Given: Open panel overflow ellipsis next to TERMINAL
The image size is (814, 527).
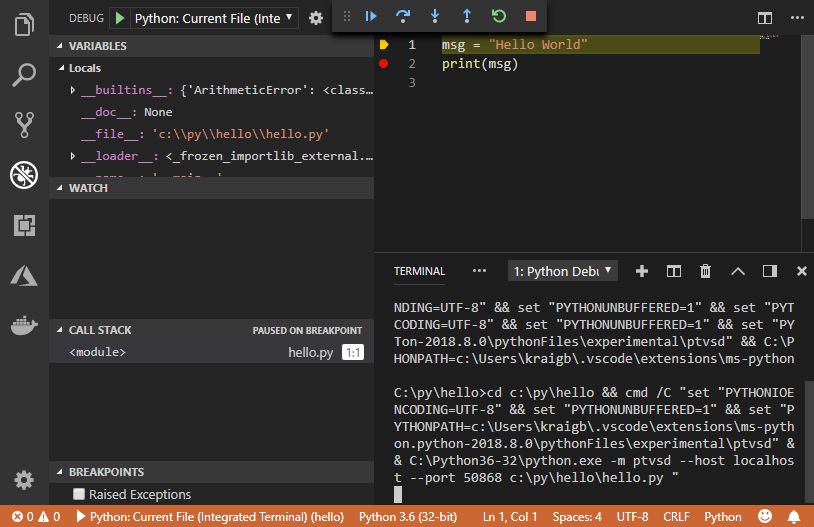Looking at the screenshot, I should pyautogui.click(x=479, y=271).
